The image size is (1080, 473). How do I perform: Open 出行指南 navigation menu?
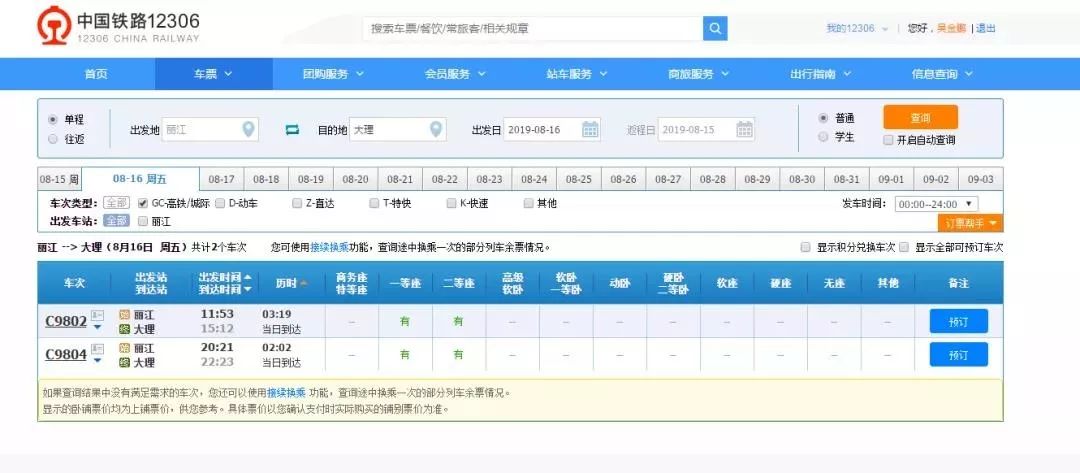click(820, 74)
